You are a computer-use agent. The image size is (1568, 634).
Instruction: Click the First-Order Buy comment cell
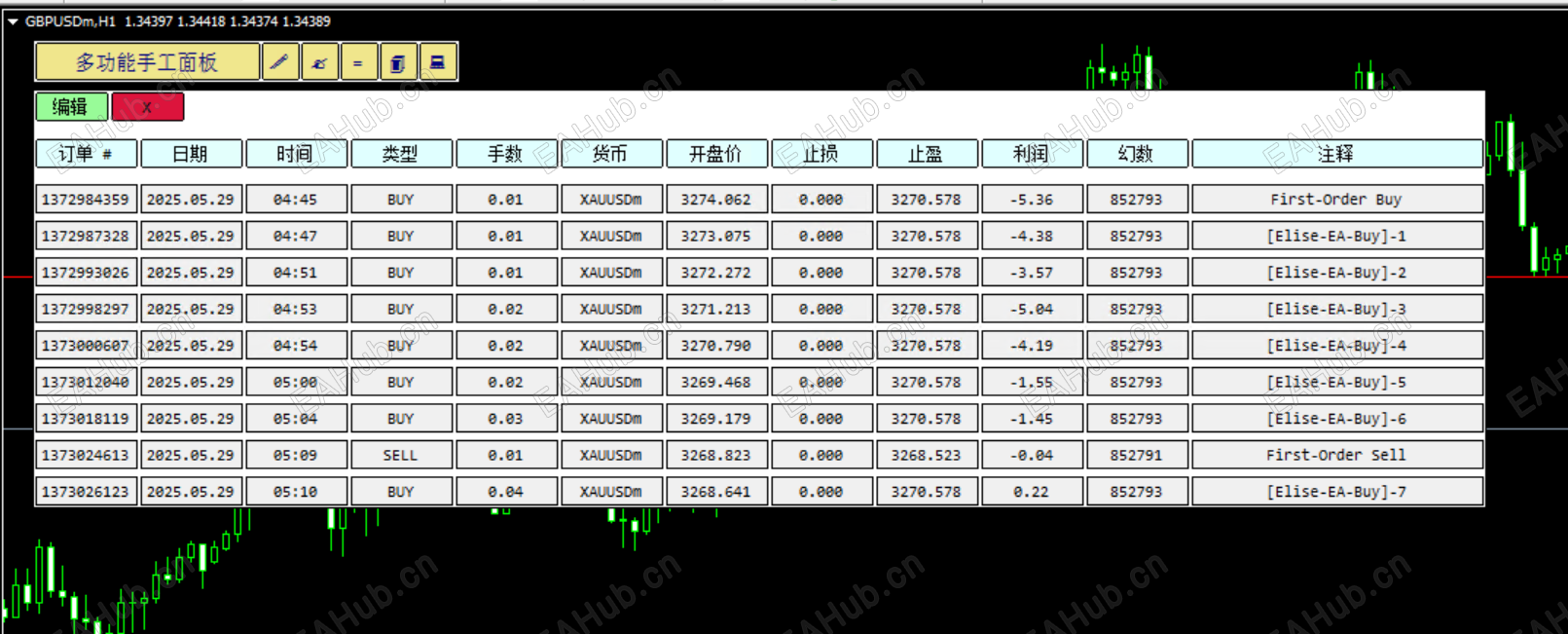click(x=1337, y=200)
